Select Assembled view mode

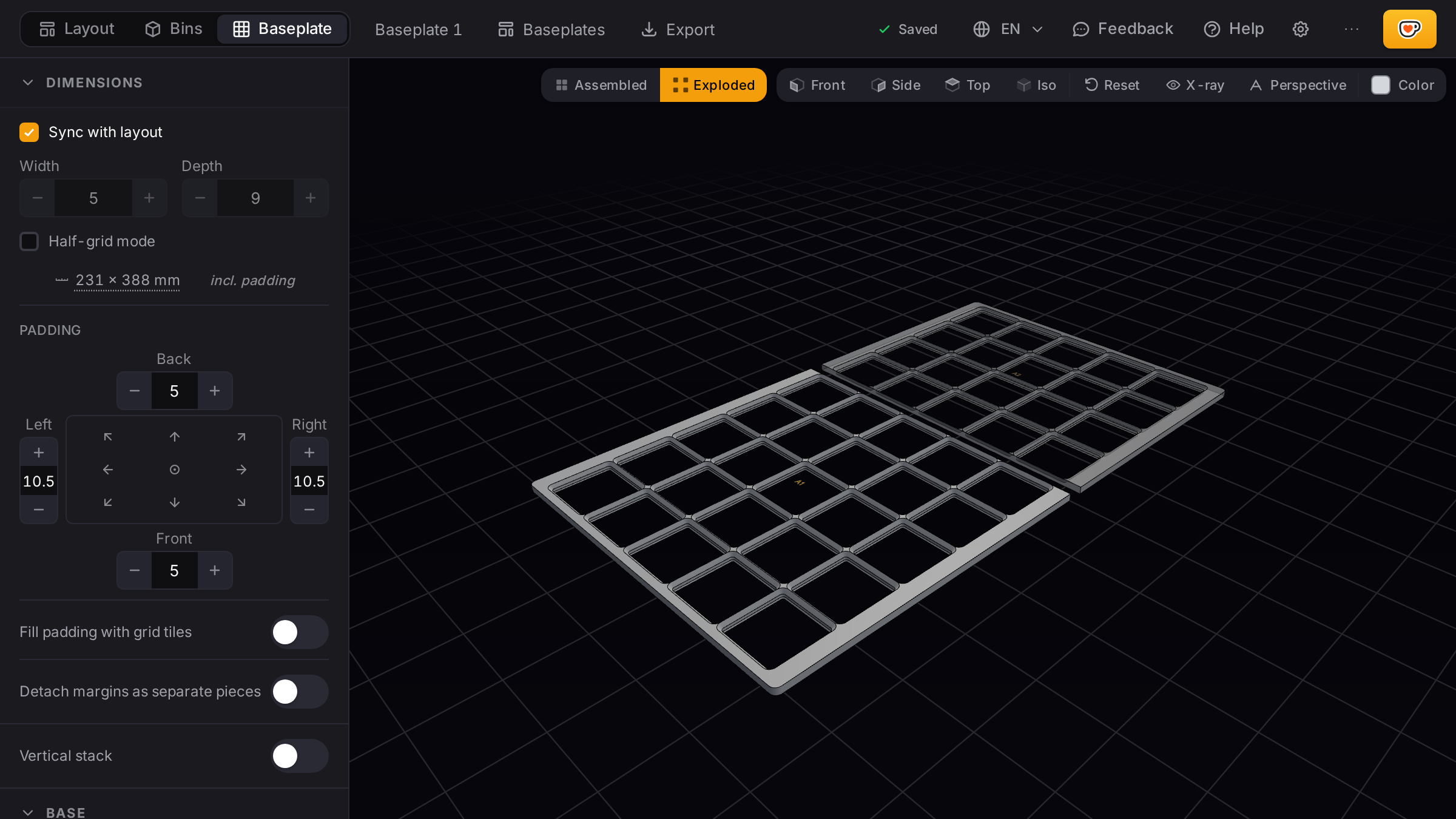(601, 85)
